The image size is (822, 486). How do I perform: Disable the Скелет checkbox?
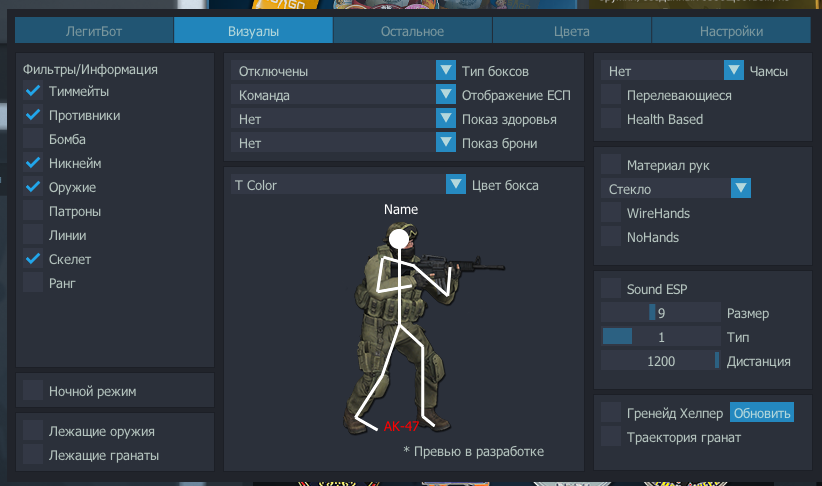(x=33, y=259)
